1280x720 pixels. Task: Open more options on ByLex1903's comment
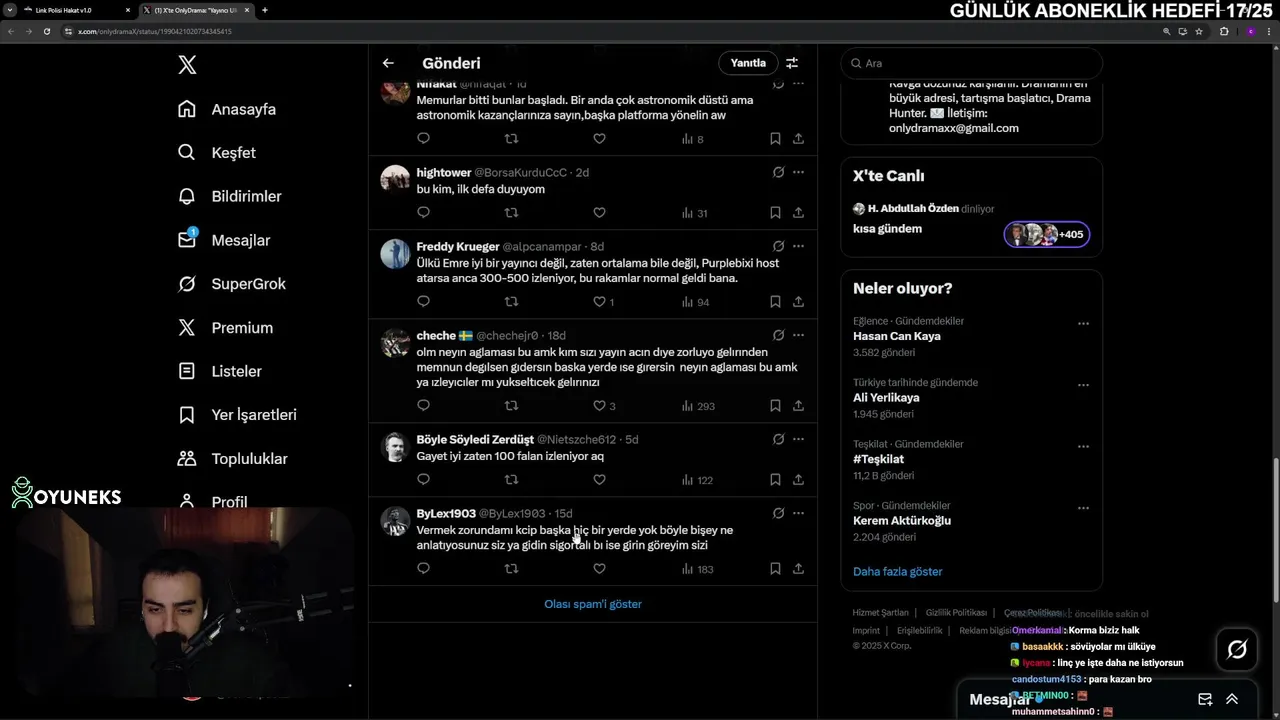point(798,513)
